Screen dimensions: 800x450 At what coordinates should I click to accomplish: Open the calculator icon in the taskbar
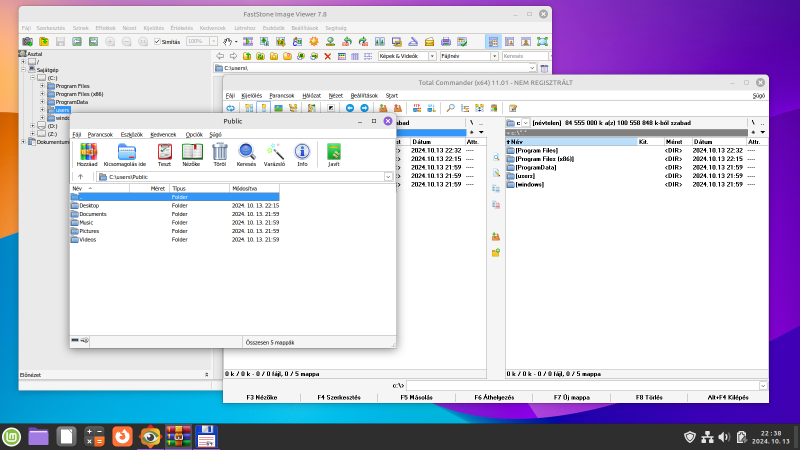(x=94, y=437)
